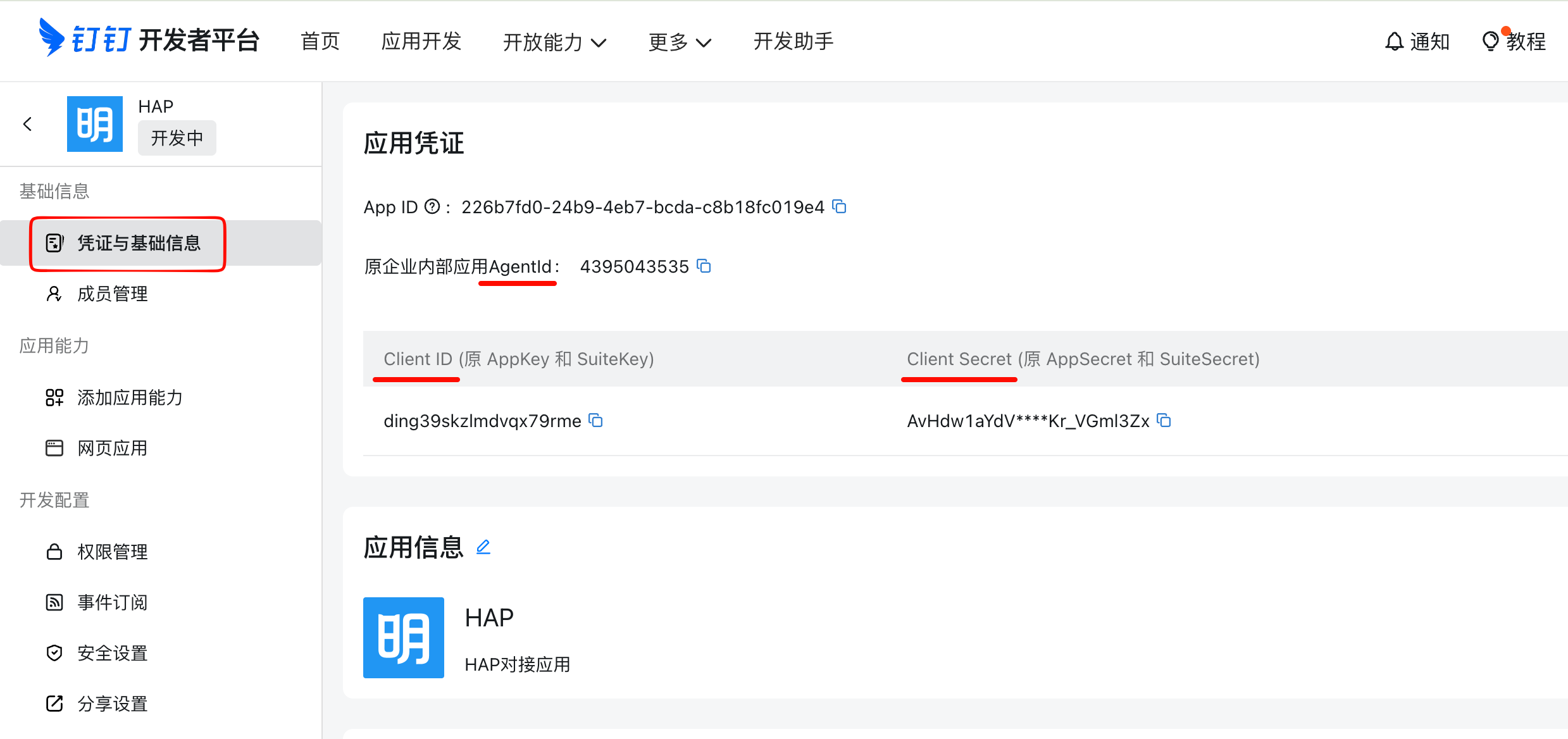Copy the AgentId number
Image resolution: width=1568 pixels, height=739 pixels.
pyautogui.click(x=704, y=266)
